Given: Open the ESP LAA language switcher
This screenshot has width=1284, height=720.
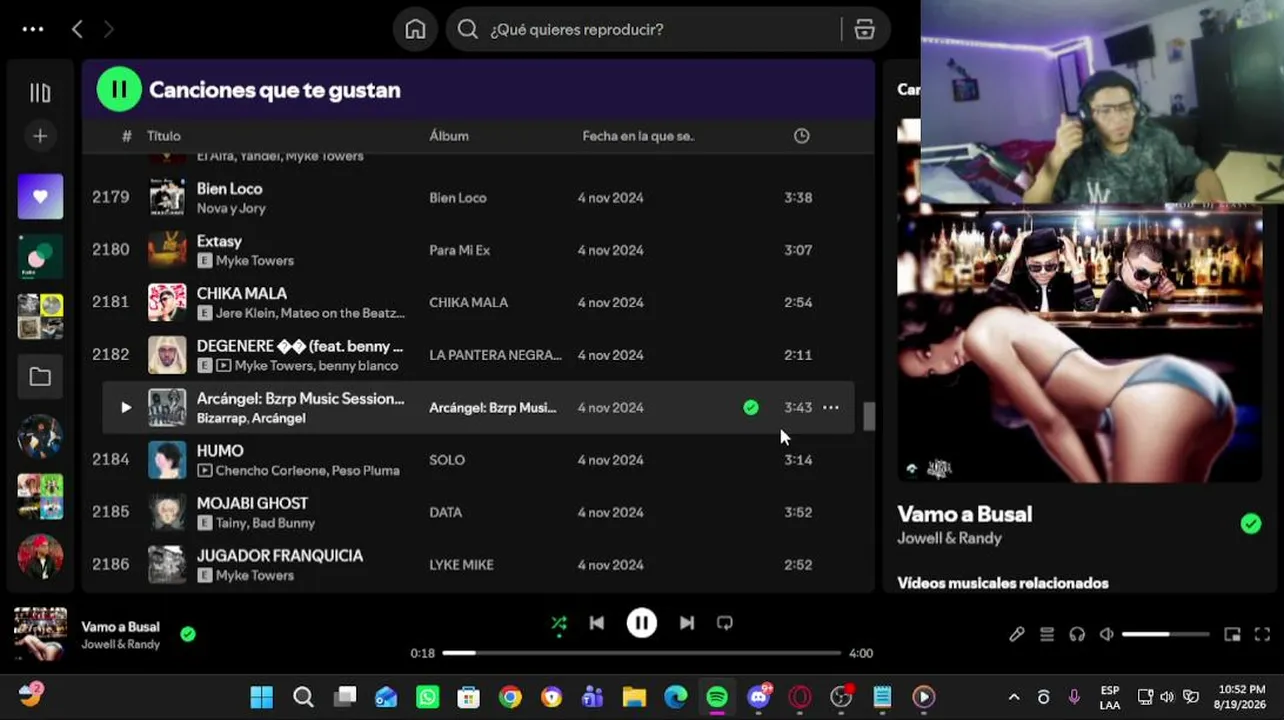Looking at the screenshot, I should [x=1110, y=697].
